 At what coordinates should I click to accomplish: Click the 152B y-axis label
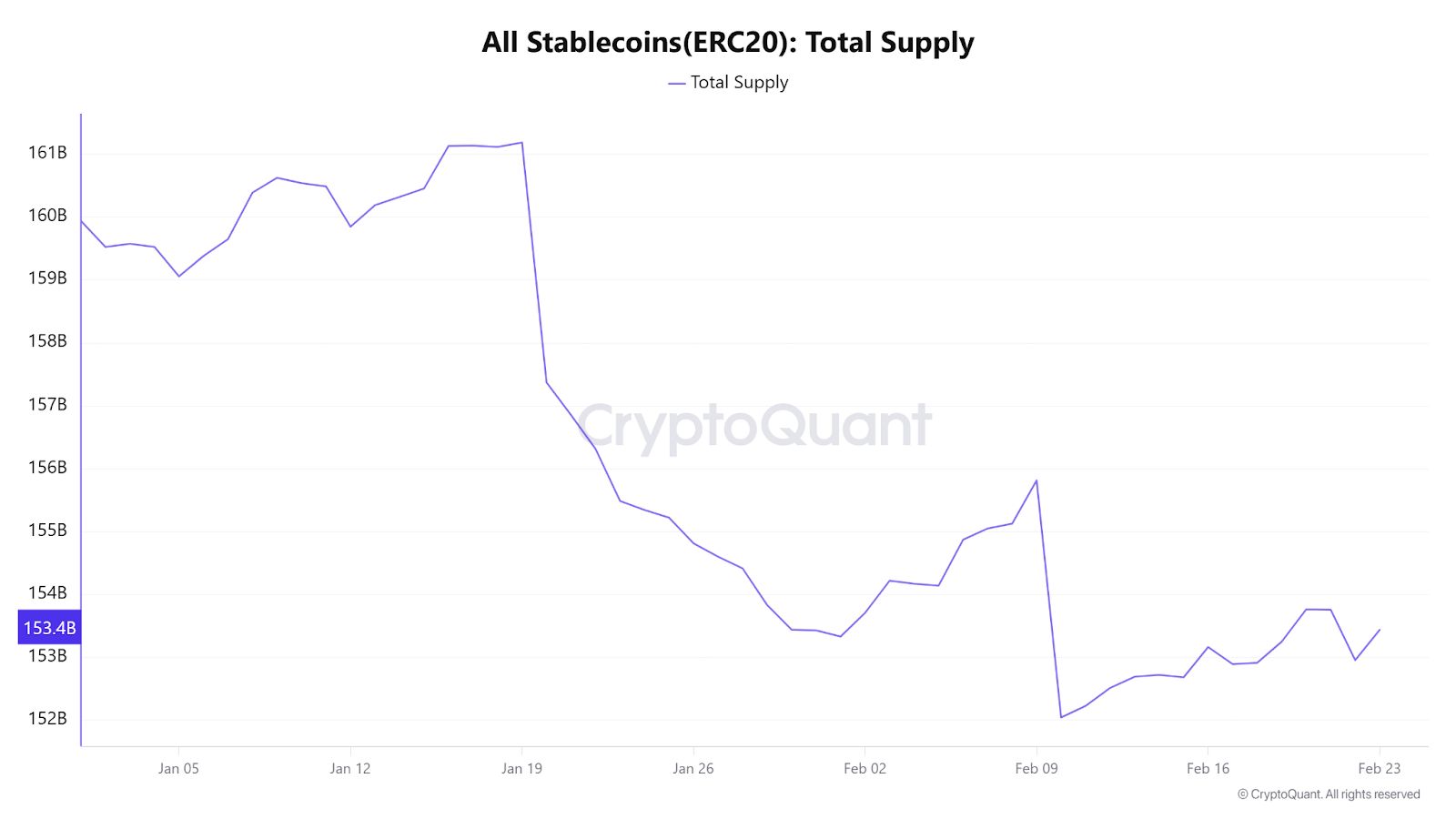pyautogui.click(x=47, y=719)
